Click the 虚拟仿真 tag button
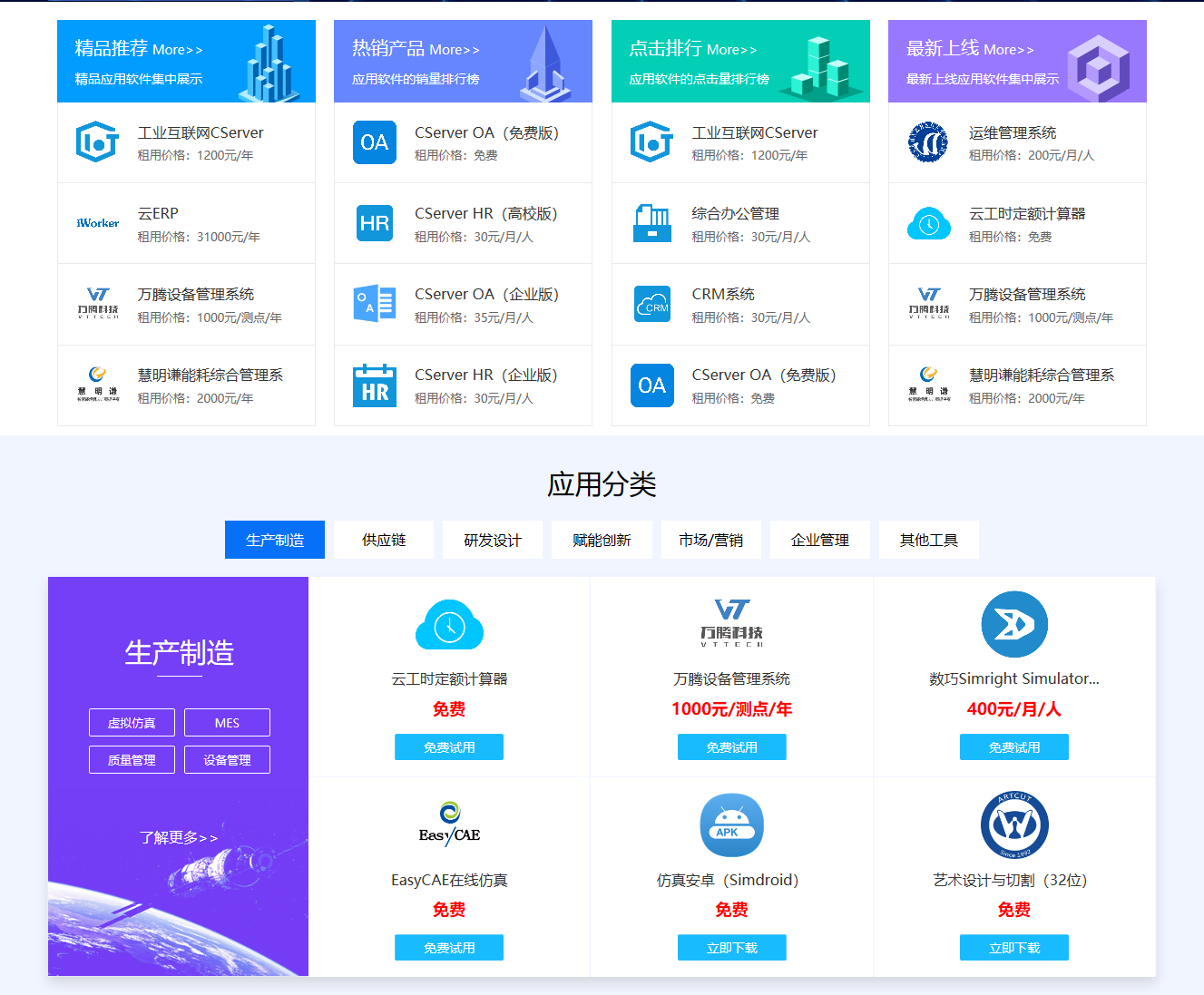 (x=132, y=723)
